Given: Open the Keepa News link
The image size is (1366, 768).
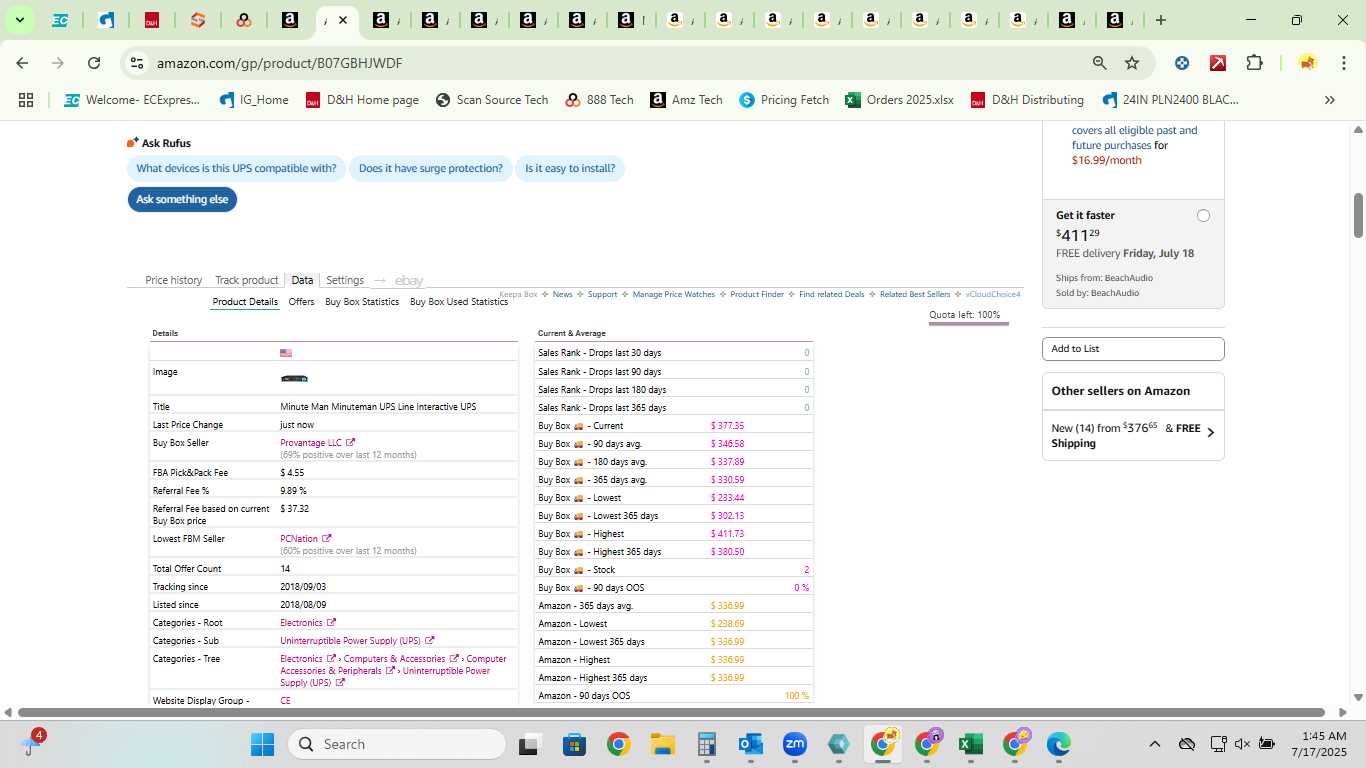Looking at the screenshot, I should click(562, 295).
